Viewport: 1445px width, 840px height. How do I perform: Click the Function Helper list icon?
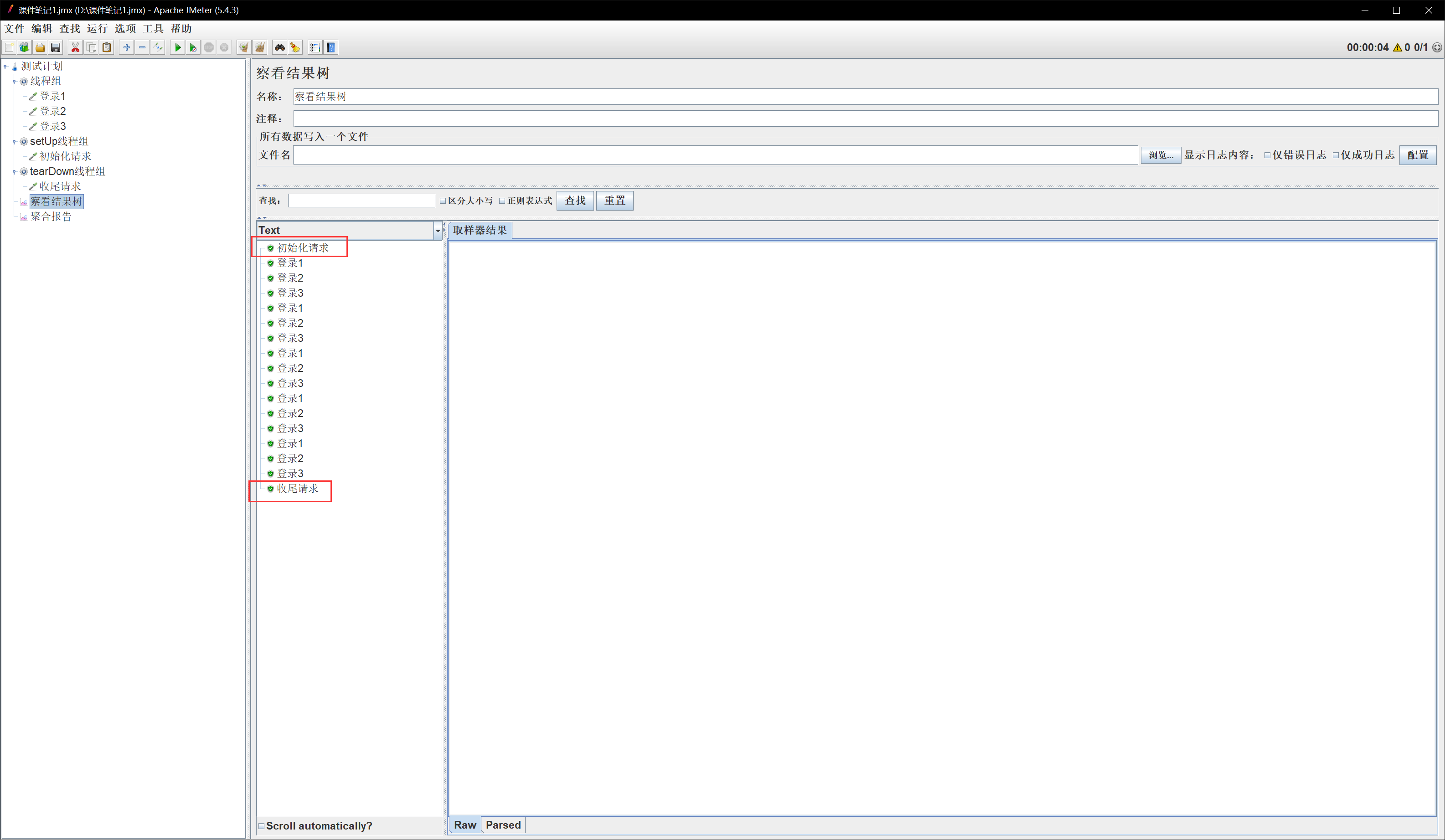[x=315, y=47]
